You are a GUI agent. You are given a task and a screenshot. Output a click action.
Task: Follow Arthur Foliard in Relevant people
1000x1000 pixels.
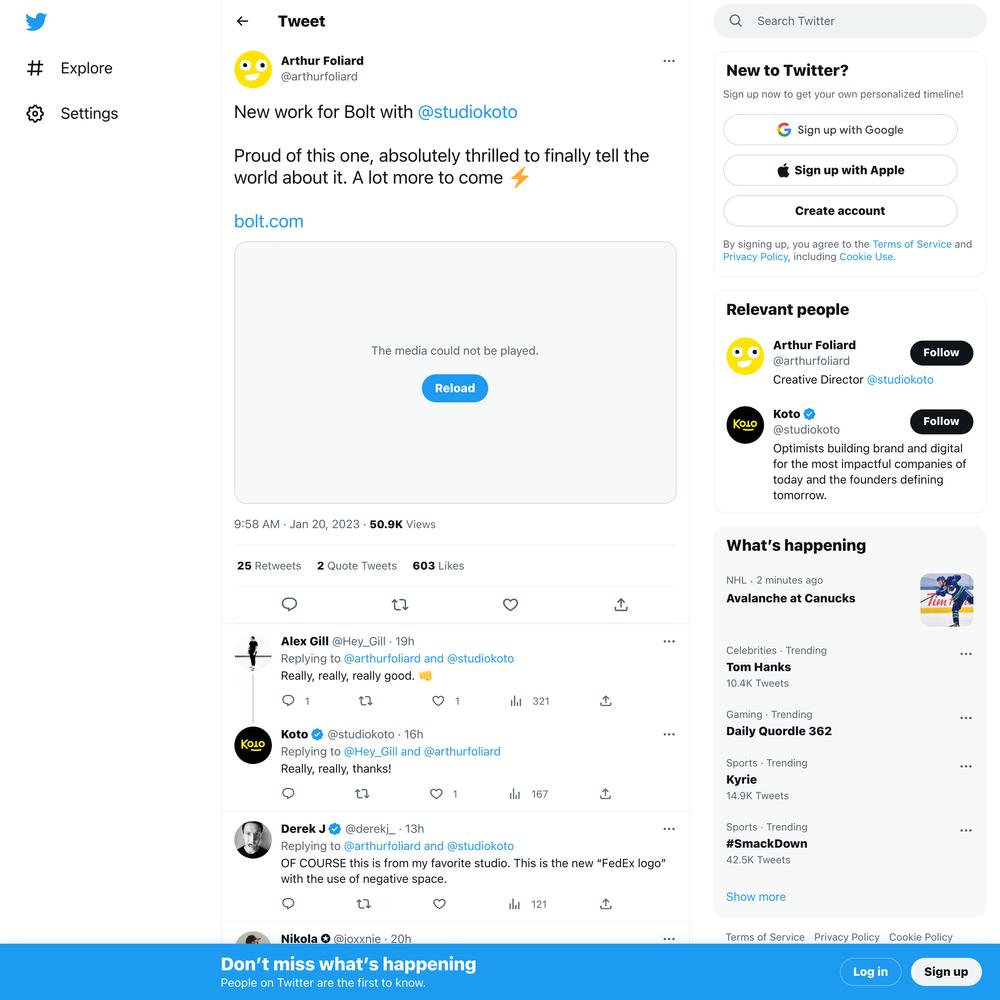[941, 353]
